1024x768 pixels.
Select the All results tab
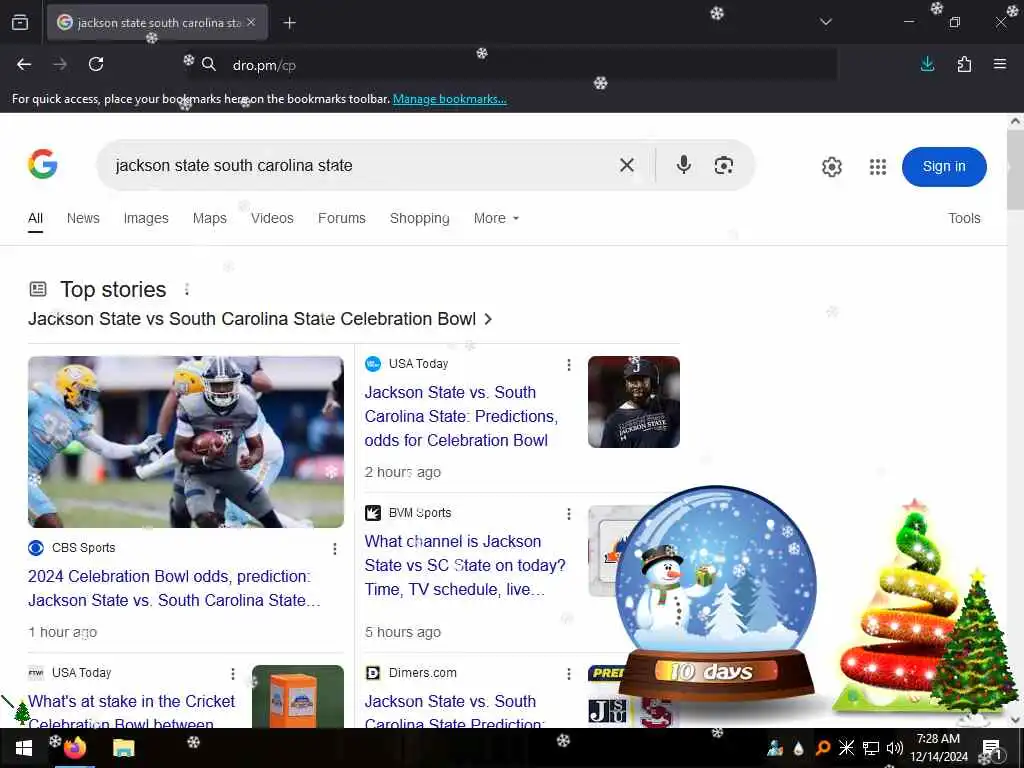coord(36,219)
